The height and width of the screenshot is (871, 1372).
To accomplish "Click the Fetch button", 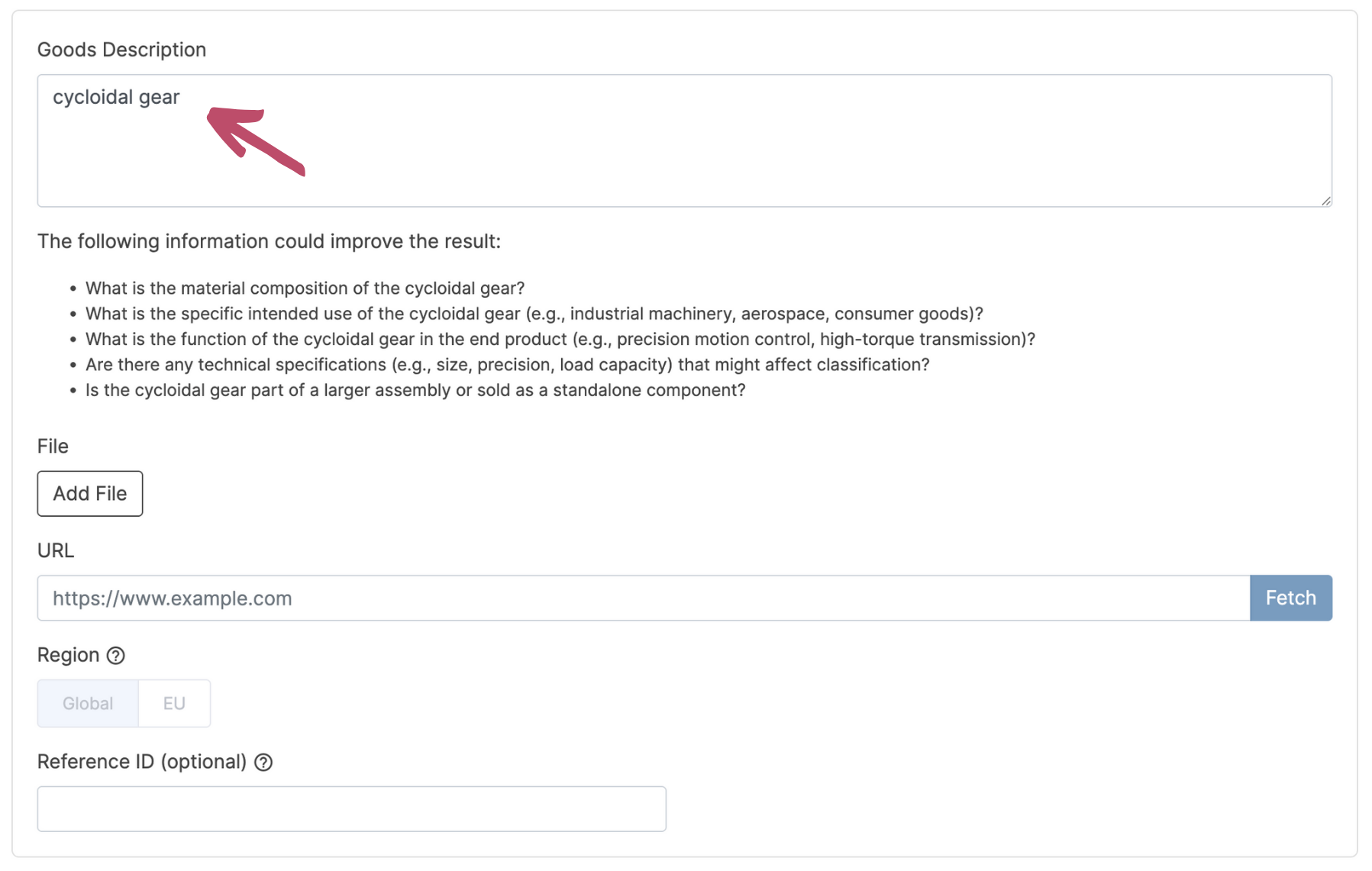I will (x=1290, y=598).
